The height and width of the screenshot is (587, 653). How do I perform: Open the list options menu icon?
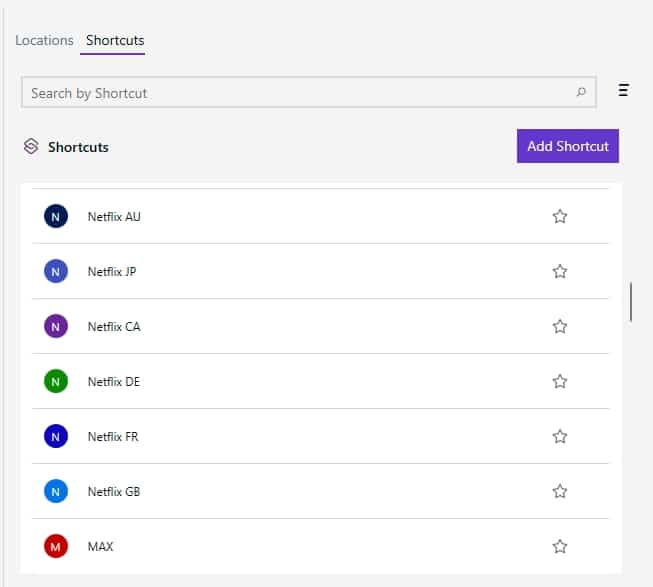623,91
